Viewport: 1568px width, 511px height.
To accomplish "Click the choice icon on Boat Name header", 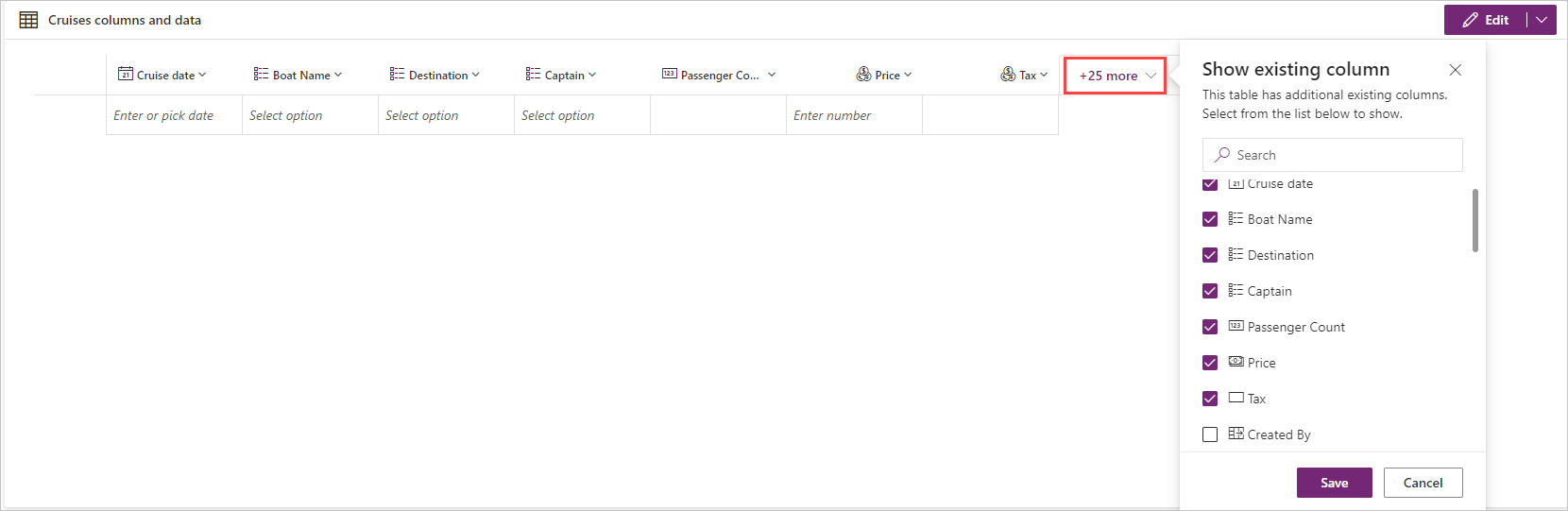I will pyautogui.click(x=261, y=75).
